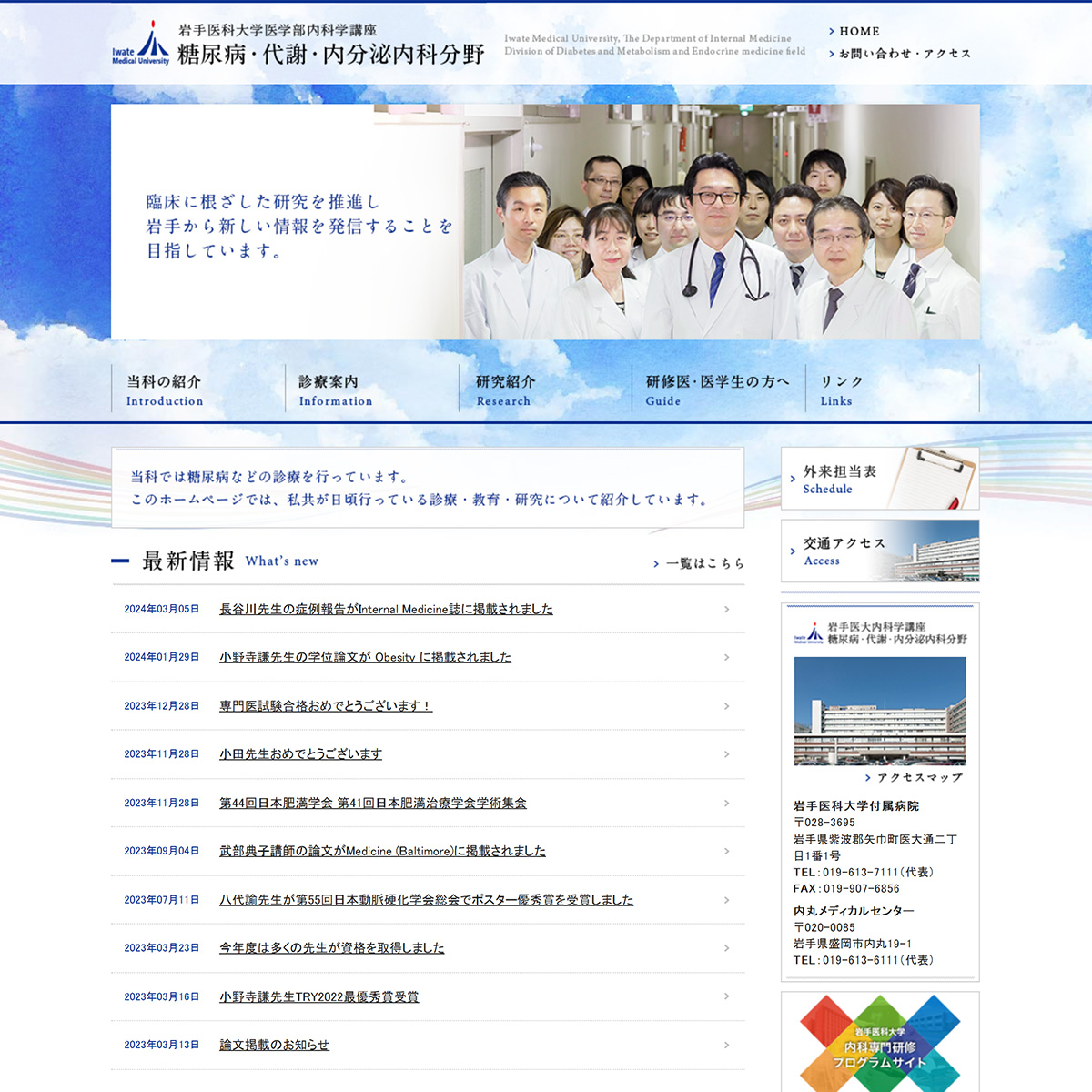Click hospital building photo thumbnail
The image size is (1092, 1092).
879,711
